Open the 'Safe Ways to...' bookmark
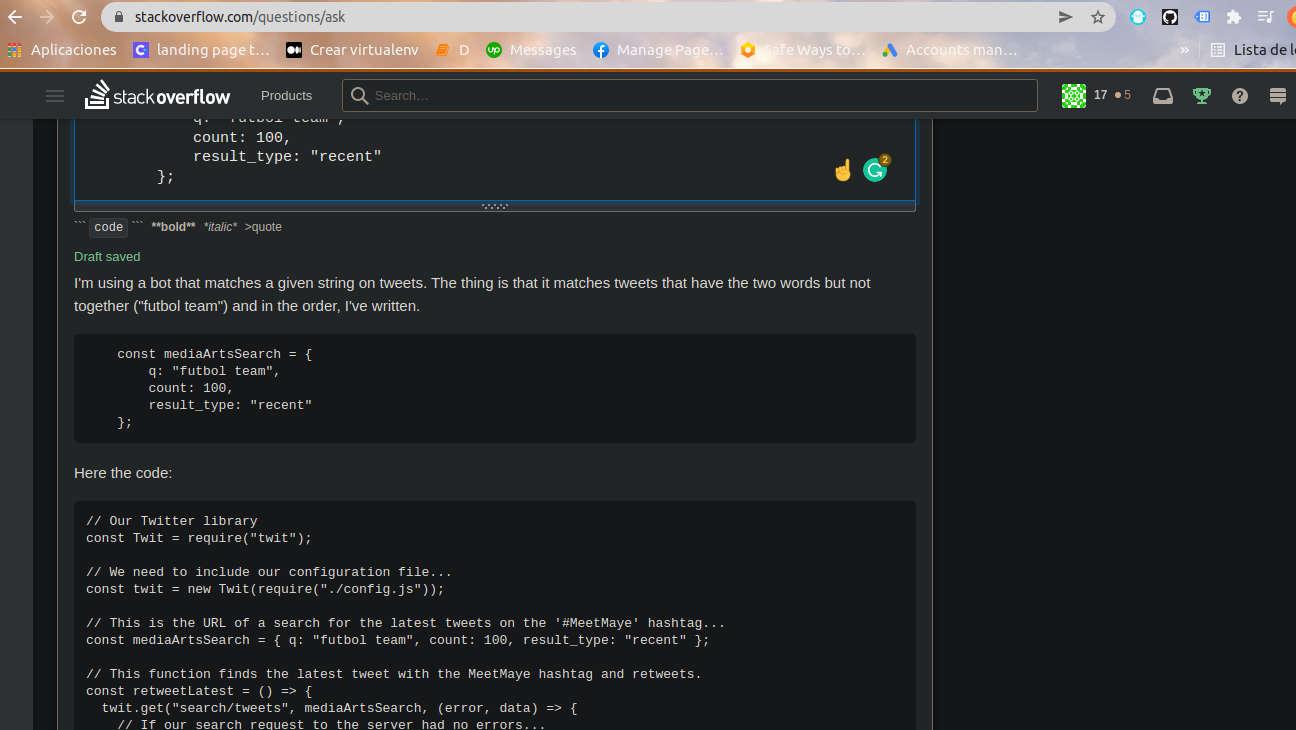1296x730 pixels. click(x=802, y=49)
